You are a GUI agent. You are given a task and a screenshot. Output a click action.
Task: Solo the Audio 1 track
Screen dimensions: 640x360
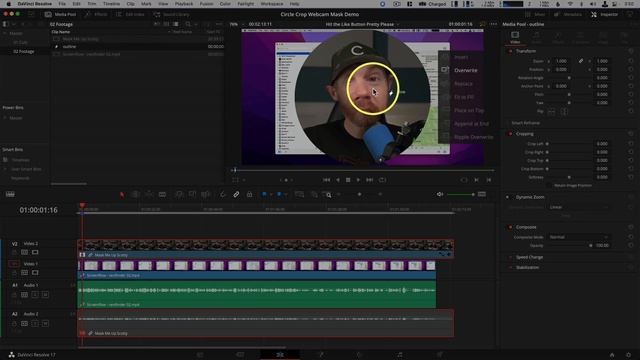point(35,295)
